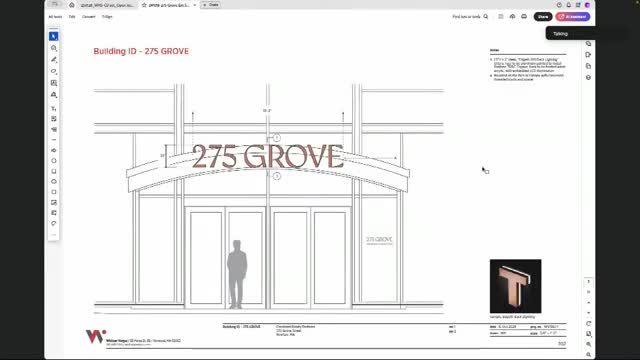
Task: Click the 'Building ID - 275 GROVE' heading
Action: [141, 51]
